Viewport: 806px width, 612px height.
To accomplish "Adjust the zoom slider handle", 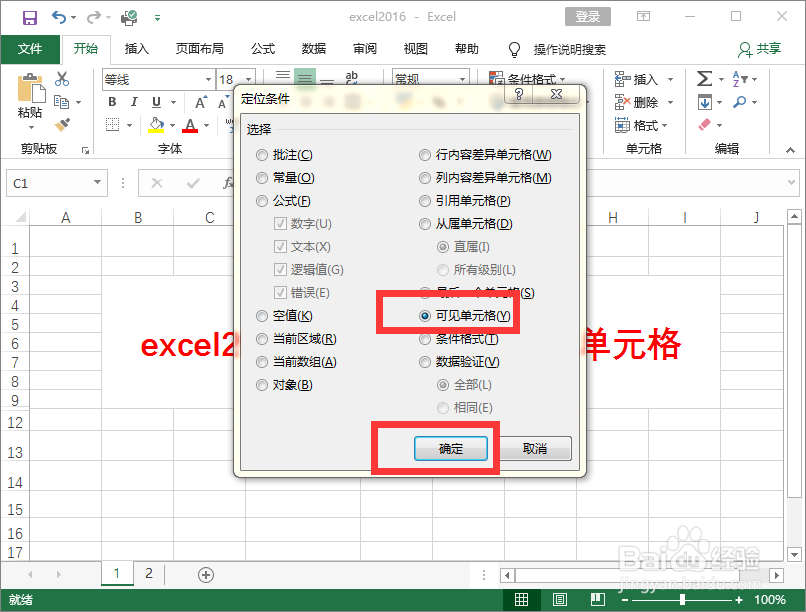I will coord(682,599).
